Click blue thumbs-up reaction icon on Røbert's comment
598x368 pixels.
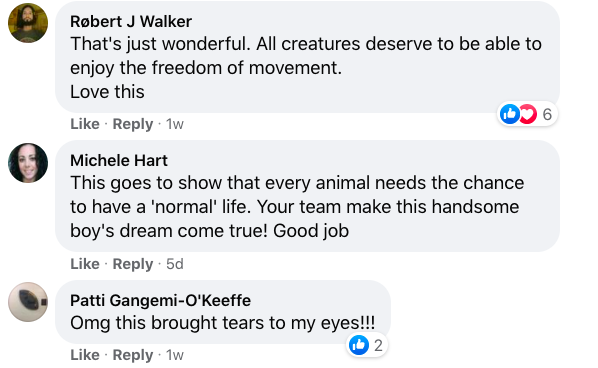[x=510, y=114]
